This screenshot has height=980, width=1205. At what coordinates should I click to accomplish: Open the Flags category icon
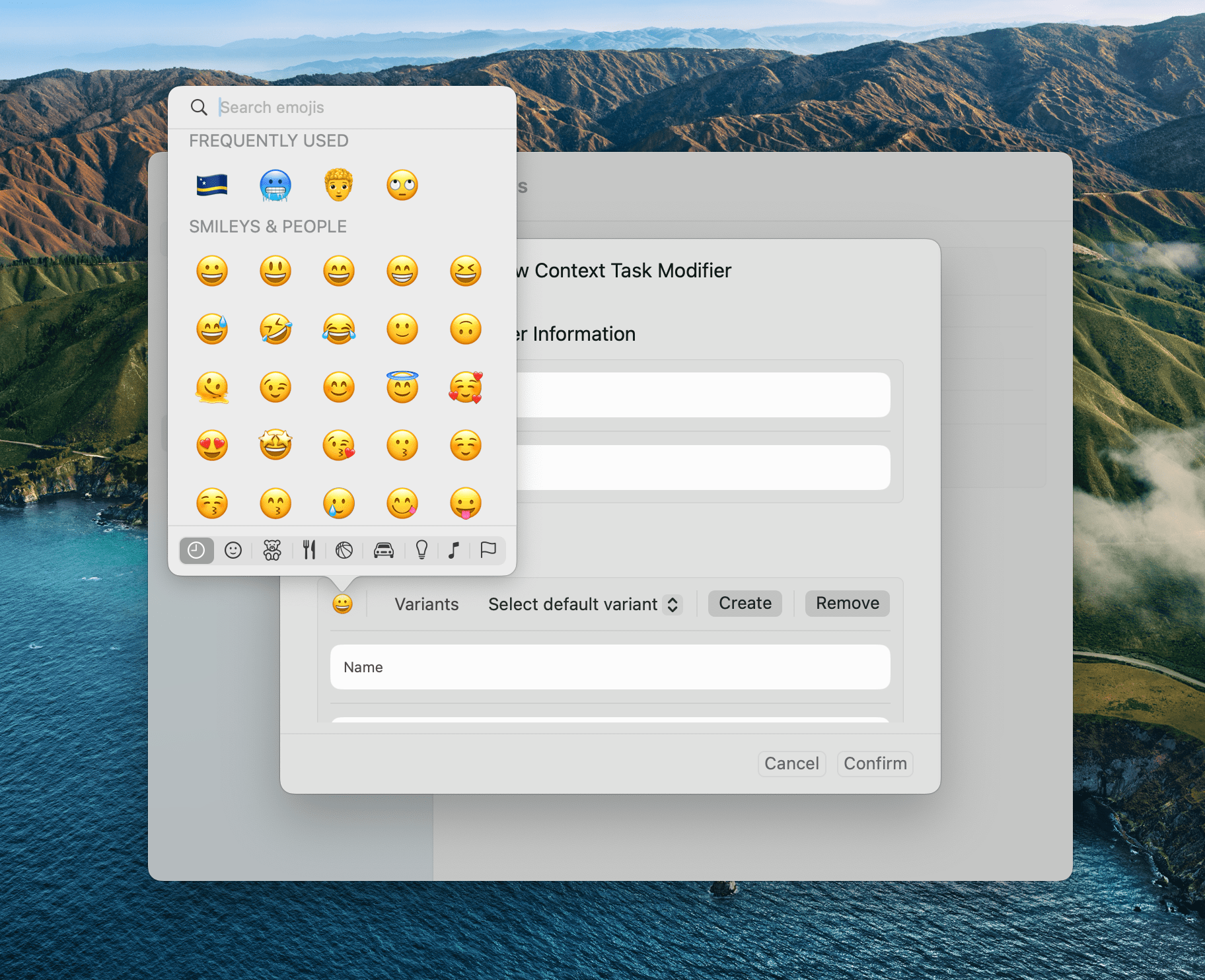coord(489,550)
